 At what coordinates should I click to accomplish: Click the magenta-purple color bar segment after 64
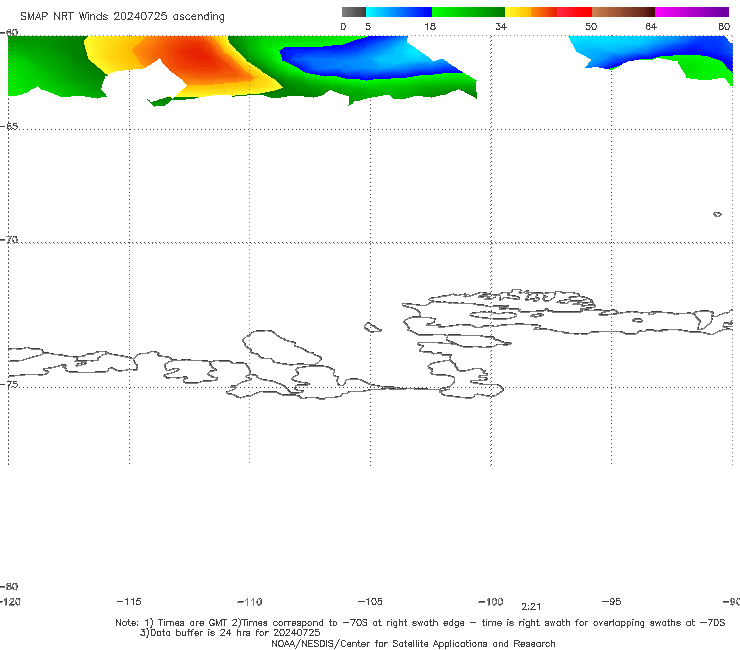pyautogui.click(x=692, y=12)
